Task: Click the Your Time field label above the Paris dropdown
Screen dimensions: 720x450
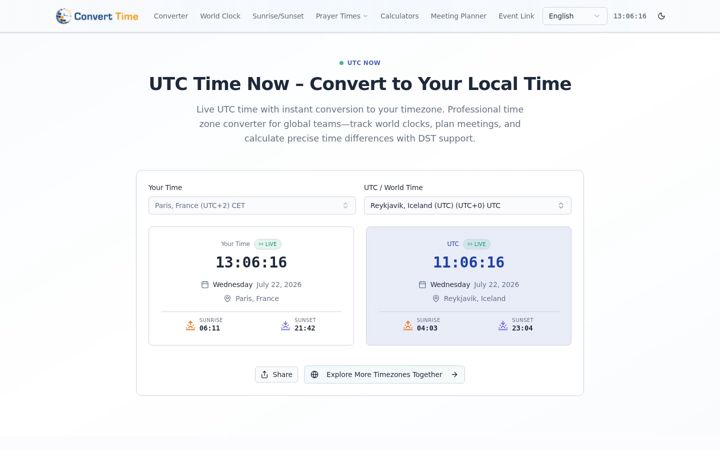Action: (x=165, y=187)
